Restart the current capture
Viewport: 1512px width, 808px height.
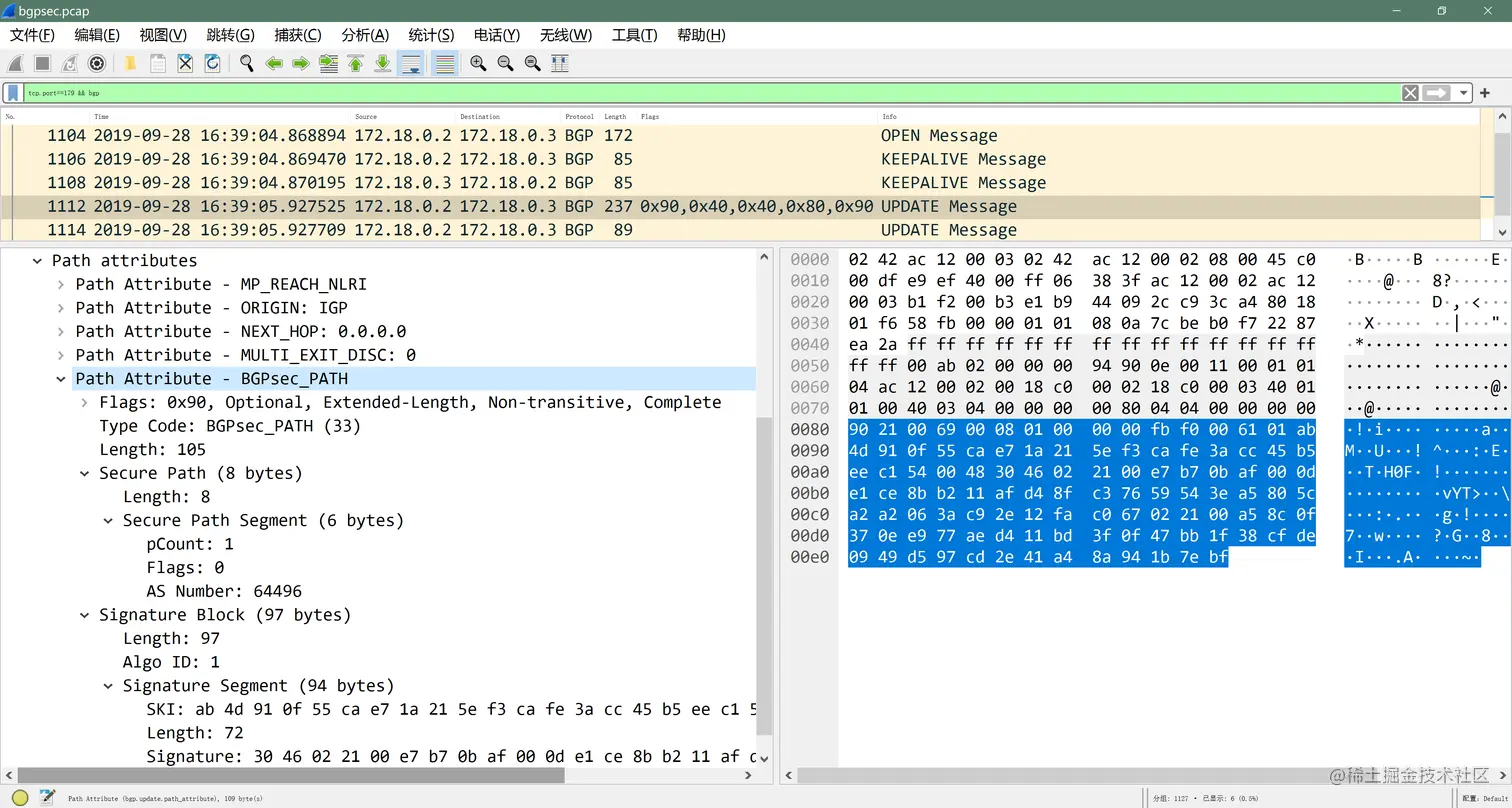(69, 63)
